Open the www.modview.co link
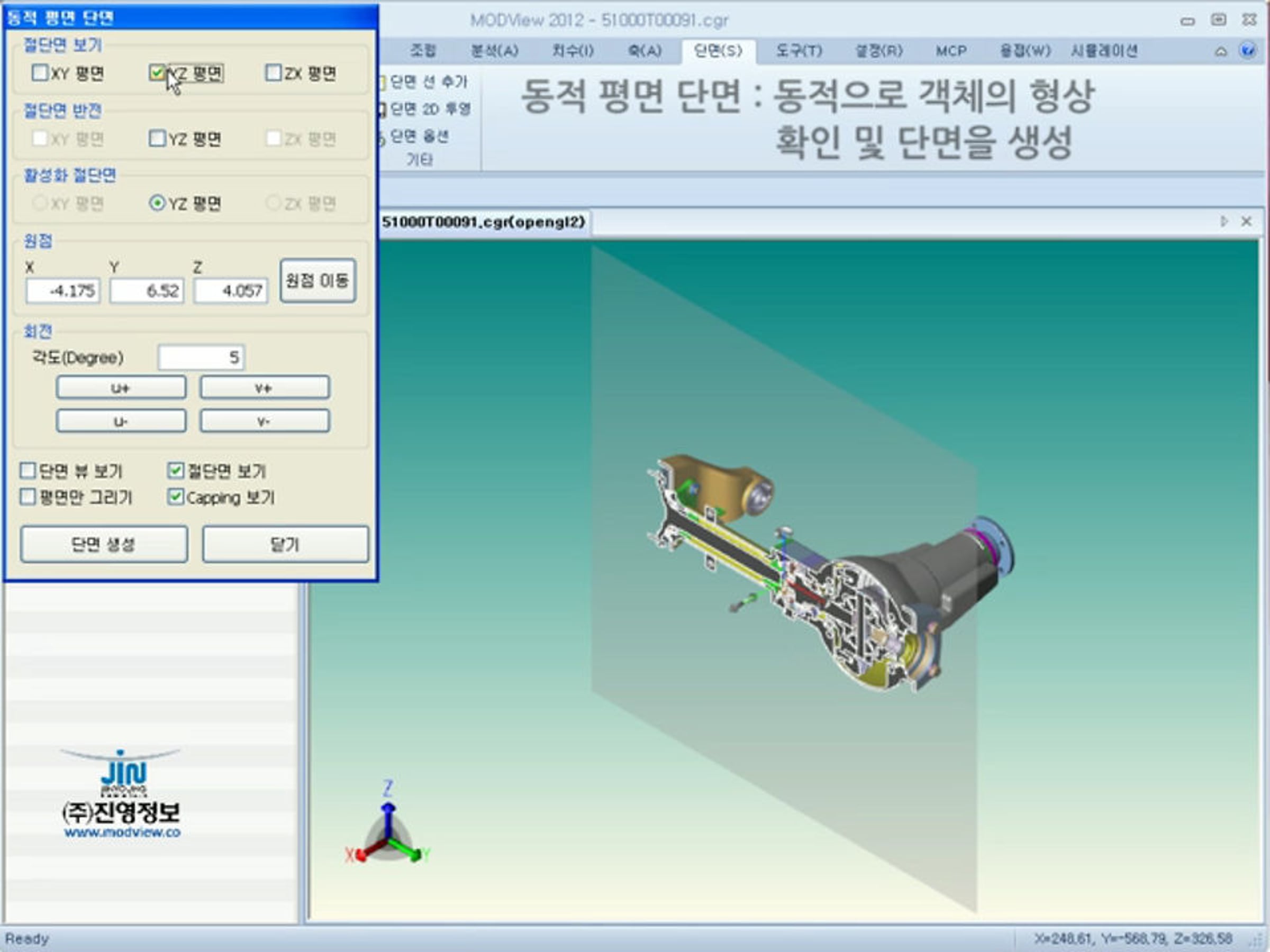The height and width of the screenshot is (952, 1270). click(122, 832)
